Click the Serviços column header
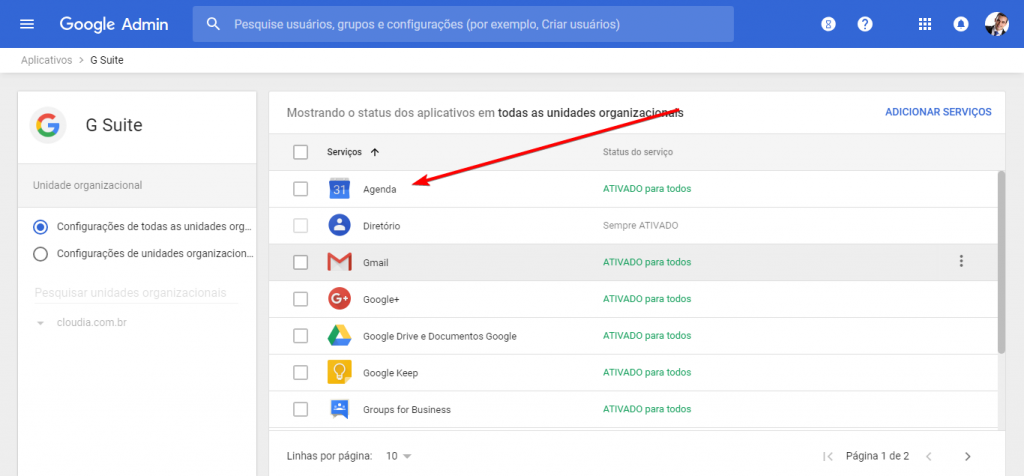 tap(344, 152)
